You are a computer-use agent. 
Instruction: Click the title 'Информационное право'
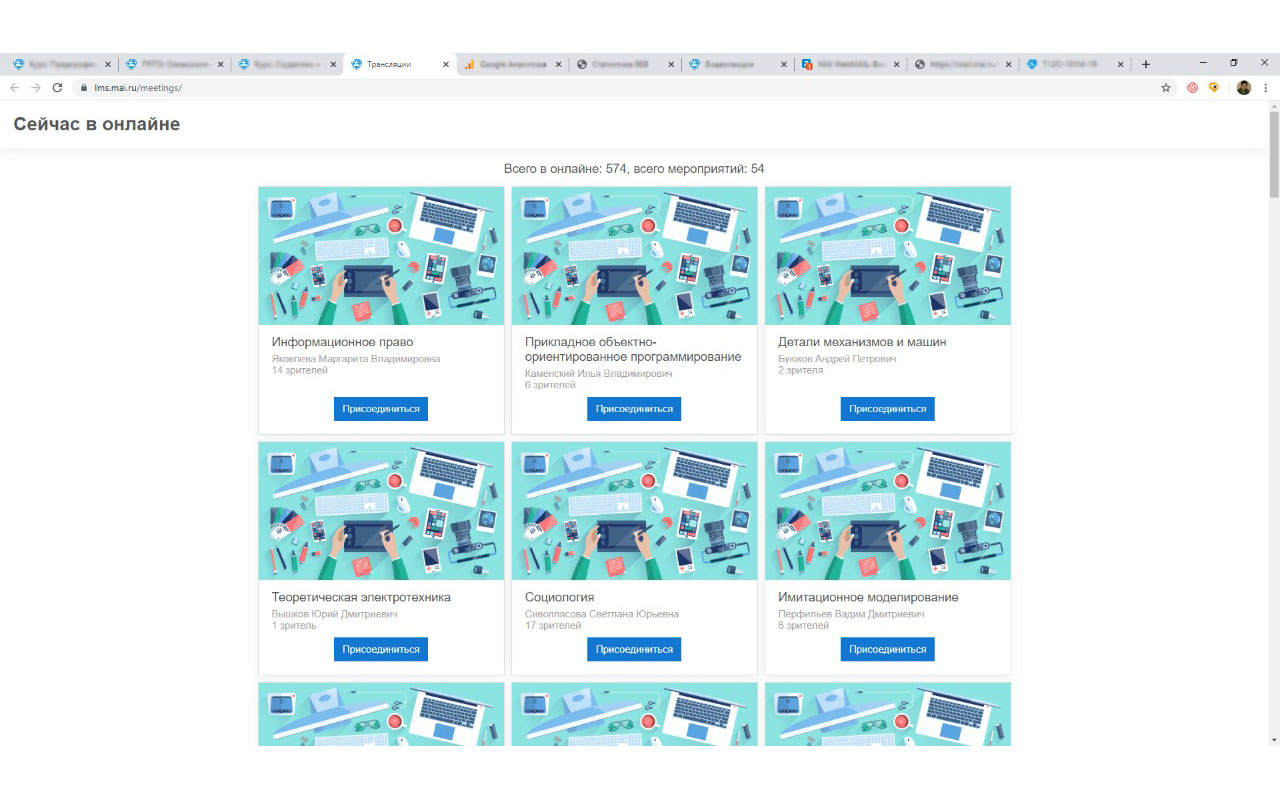click(x=342, y=342)
